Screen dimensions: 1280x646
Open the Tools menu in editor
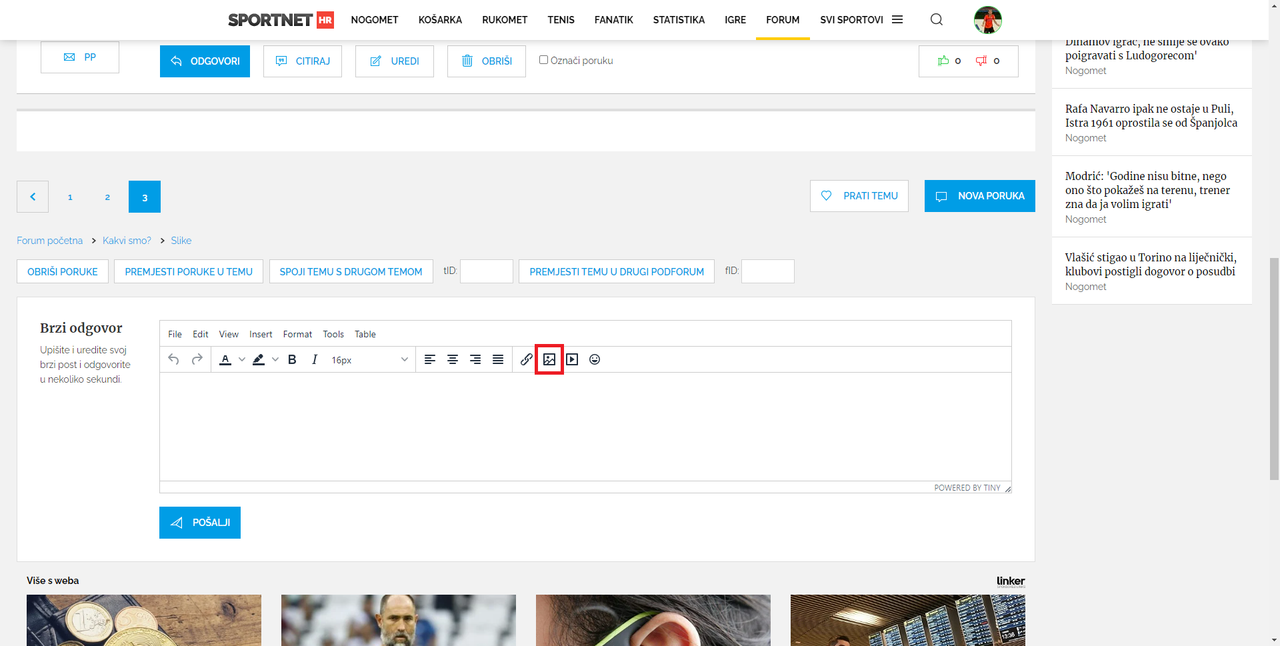tap(333, 334)
